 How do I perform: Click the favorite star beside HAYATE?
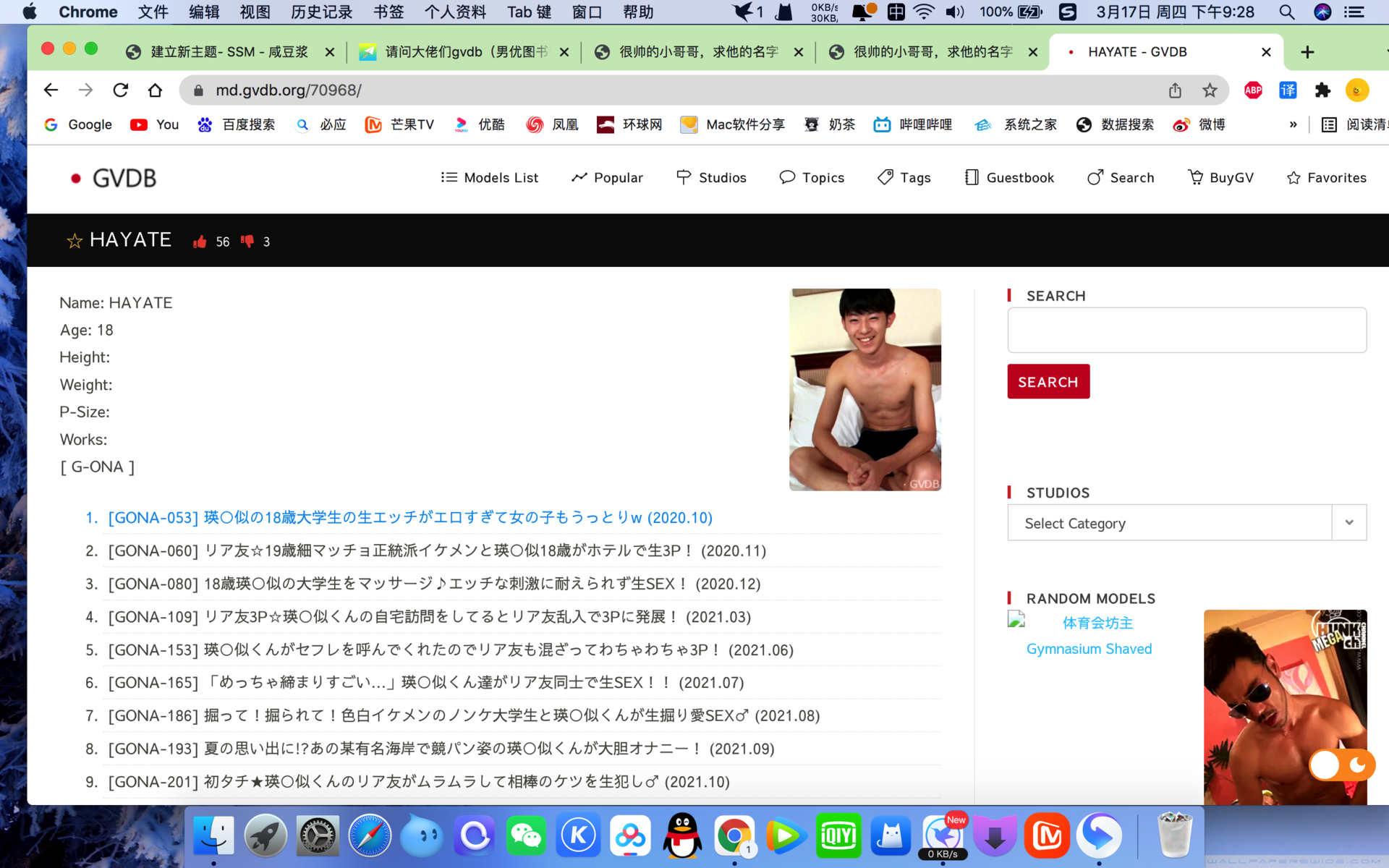(74, 241)
